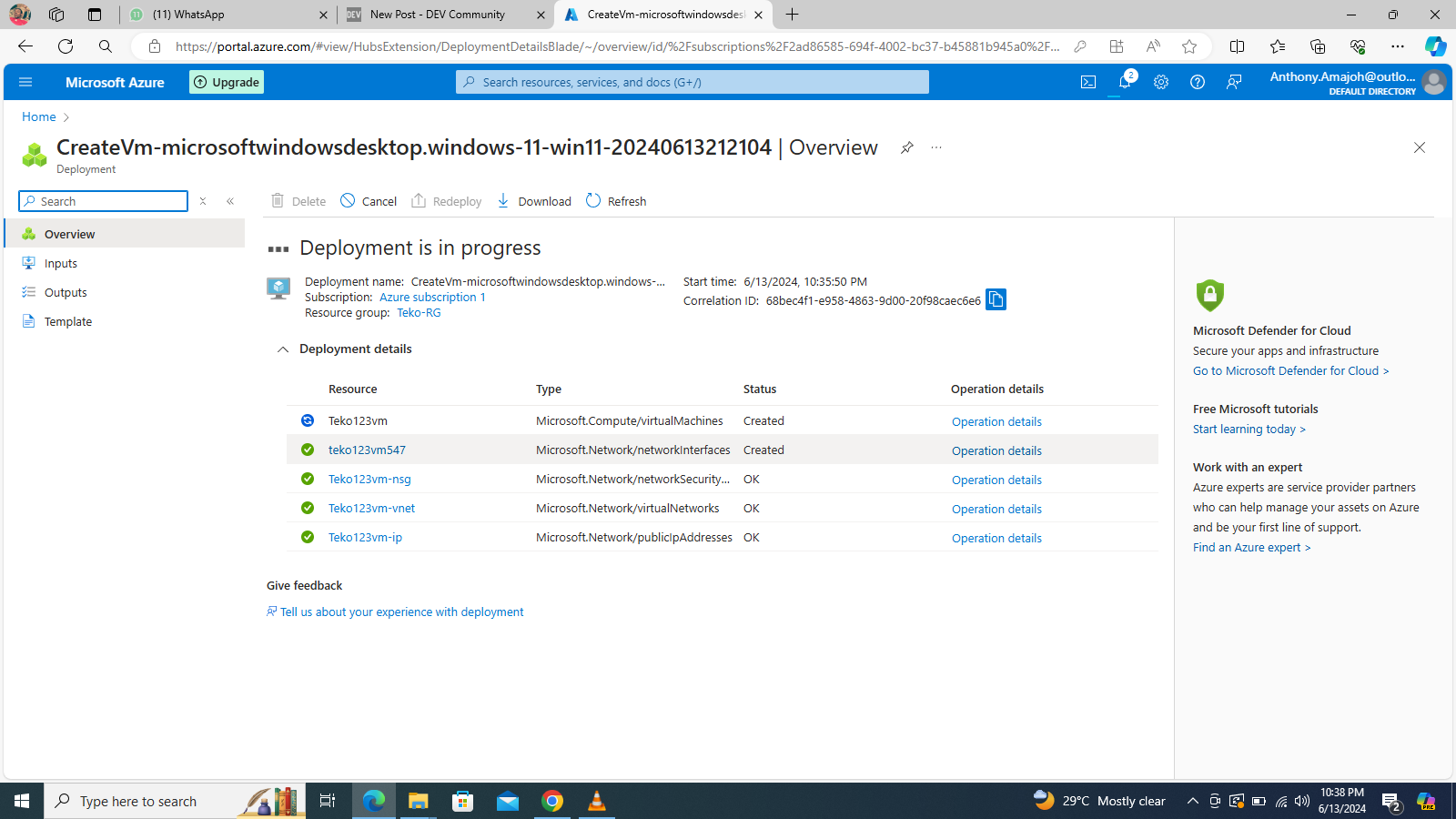Open Cloud Shell from the Azure header
1456x819 pixels.
[1088, 82]
